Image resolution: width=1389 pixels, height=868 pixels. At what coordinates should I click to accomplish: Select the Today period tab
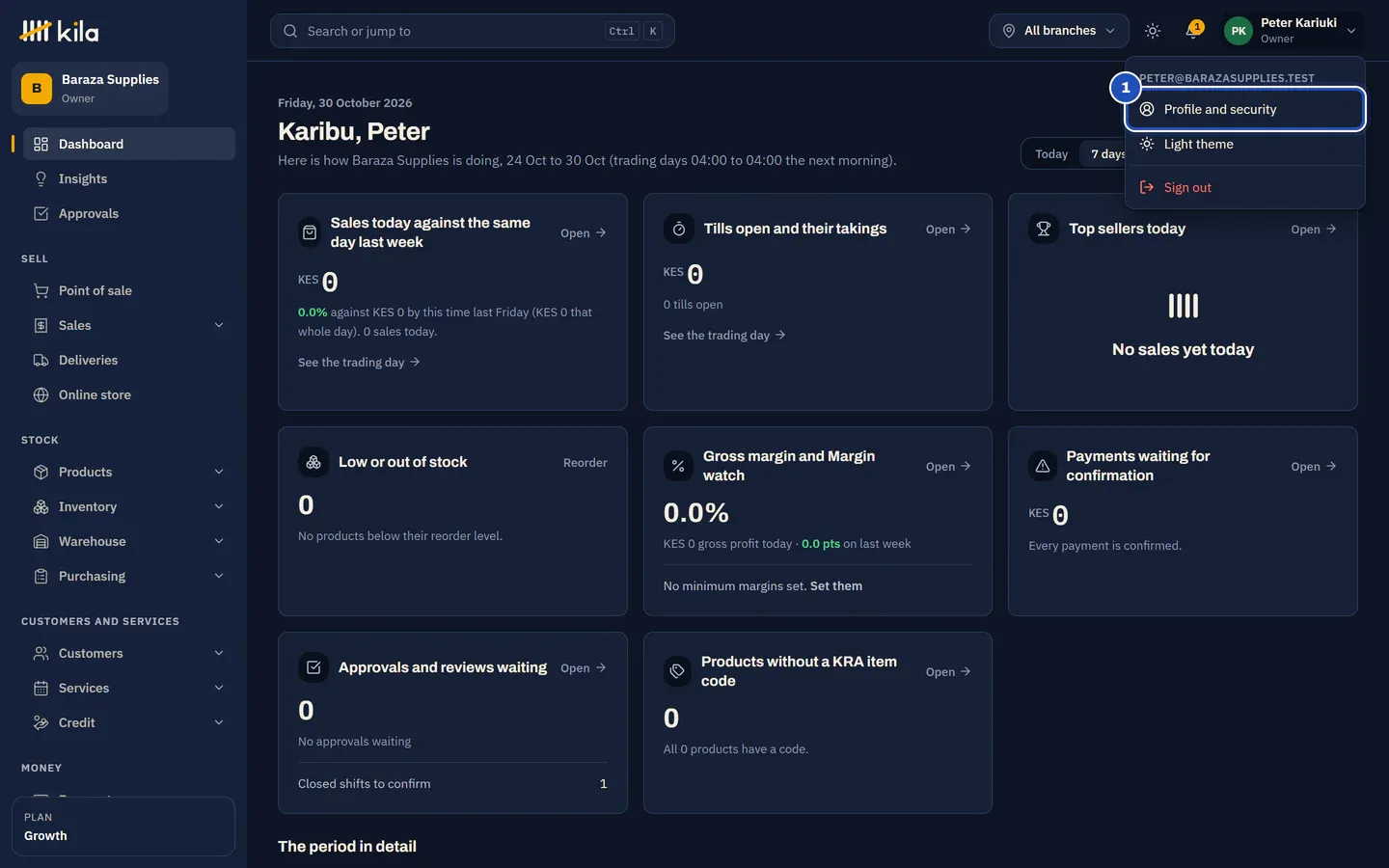[x=1051, y=154]
